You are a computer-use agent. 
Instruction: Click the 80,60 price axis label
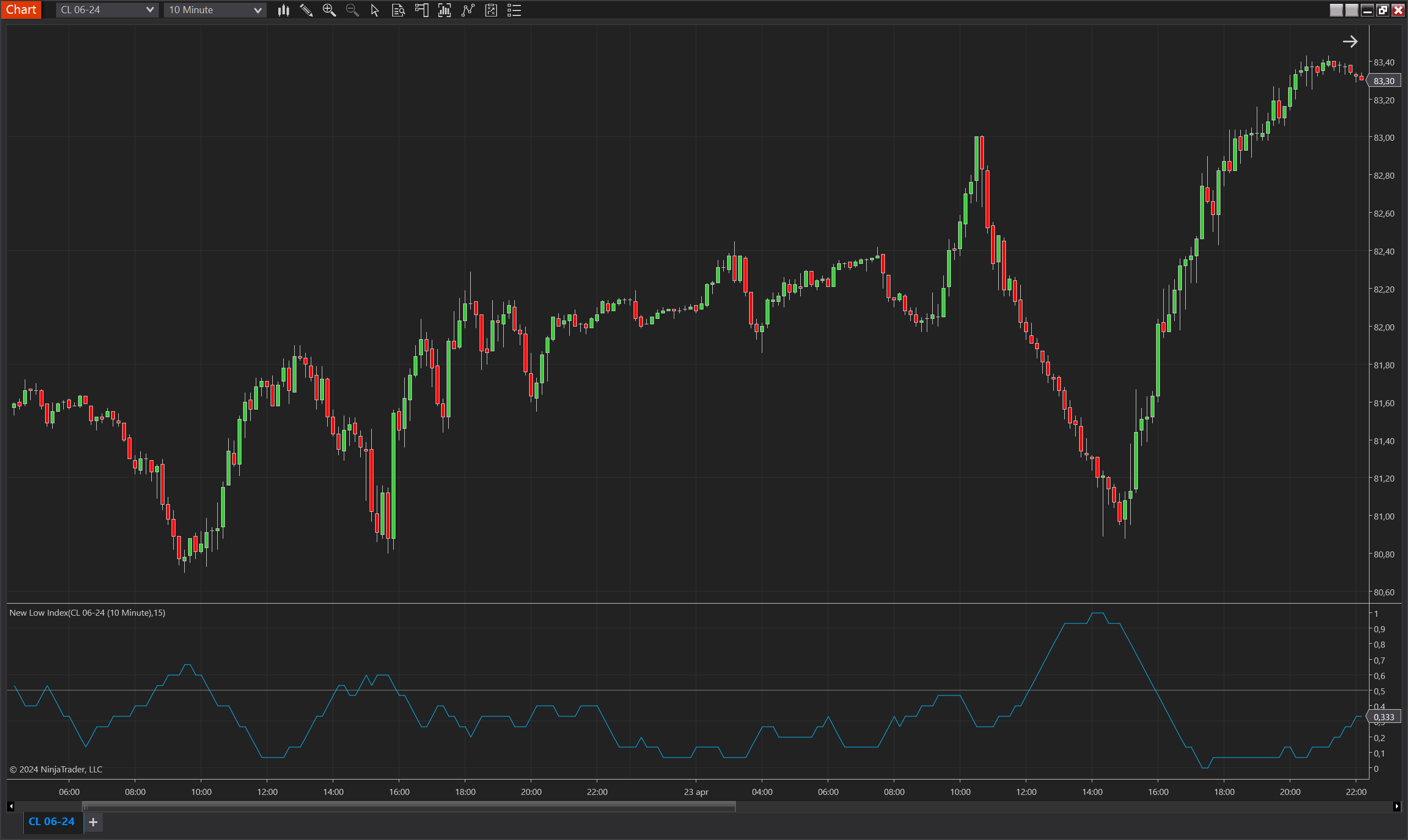coord(1384,592)
